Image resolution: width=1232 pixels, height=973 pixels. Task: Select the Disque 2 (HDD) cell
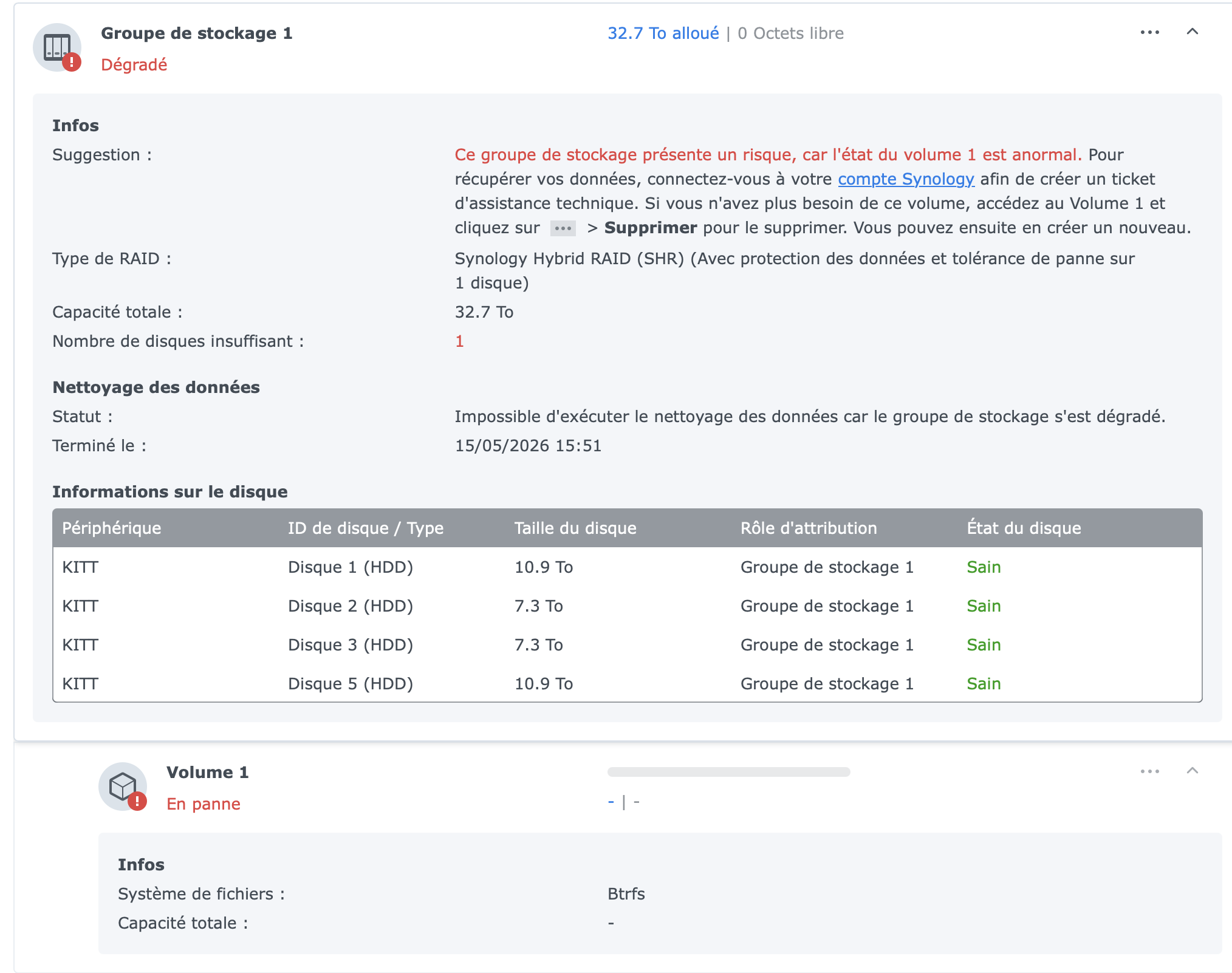(x=351, y=606)
